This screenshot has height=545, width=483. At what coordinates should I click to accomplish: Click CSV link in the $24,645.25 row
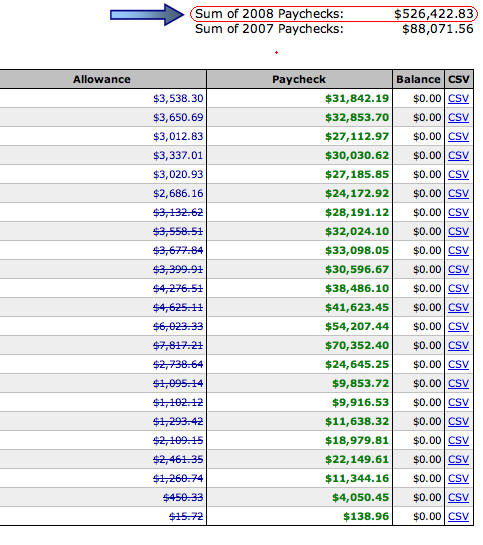click(458, 365)
